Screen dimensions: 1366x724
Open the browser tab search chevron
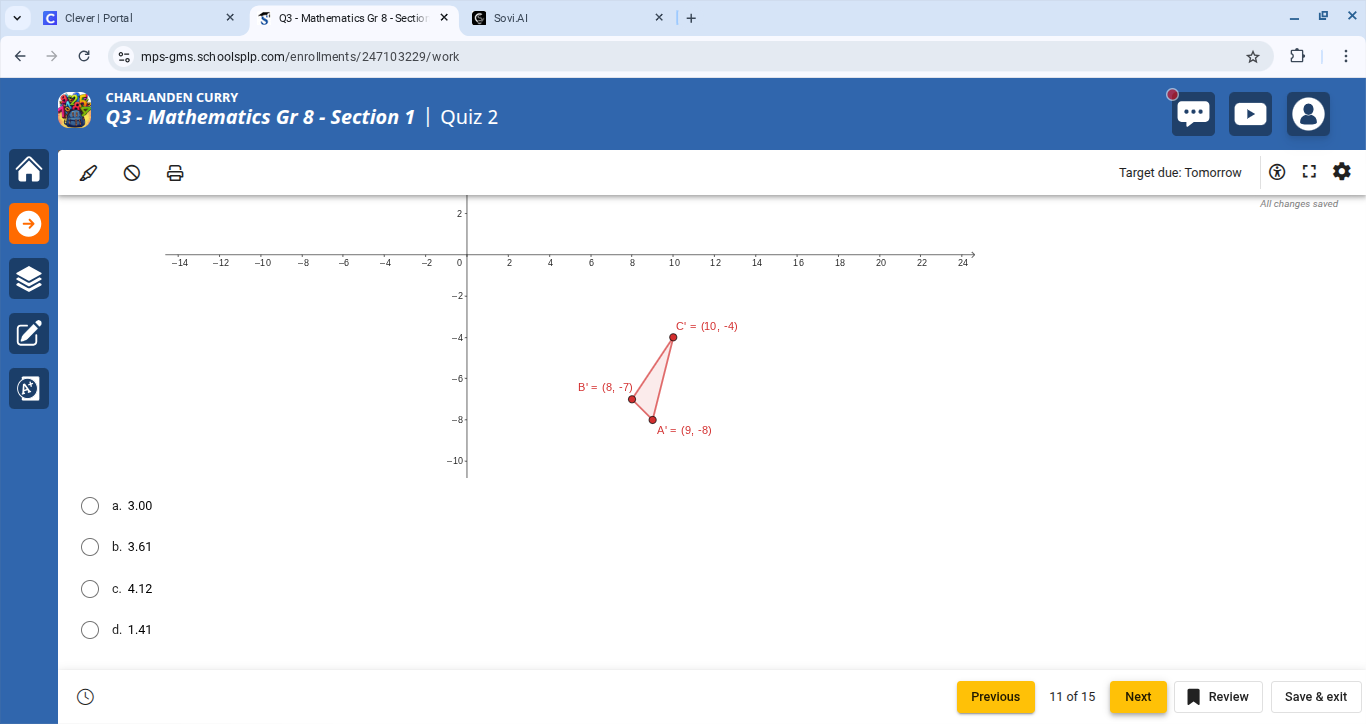click(x=16, y=17)
